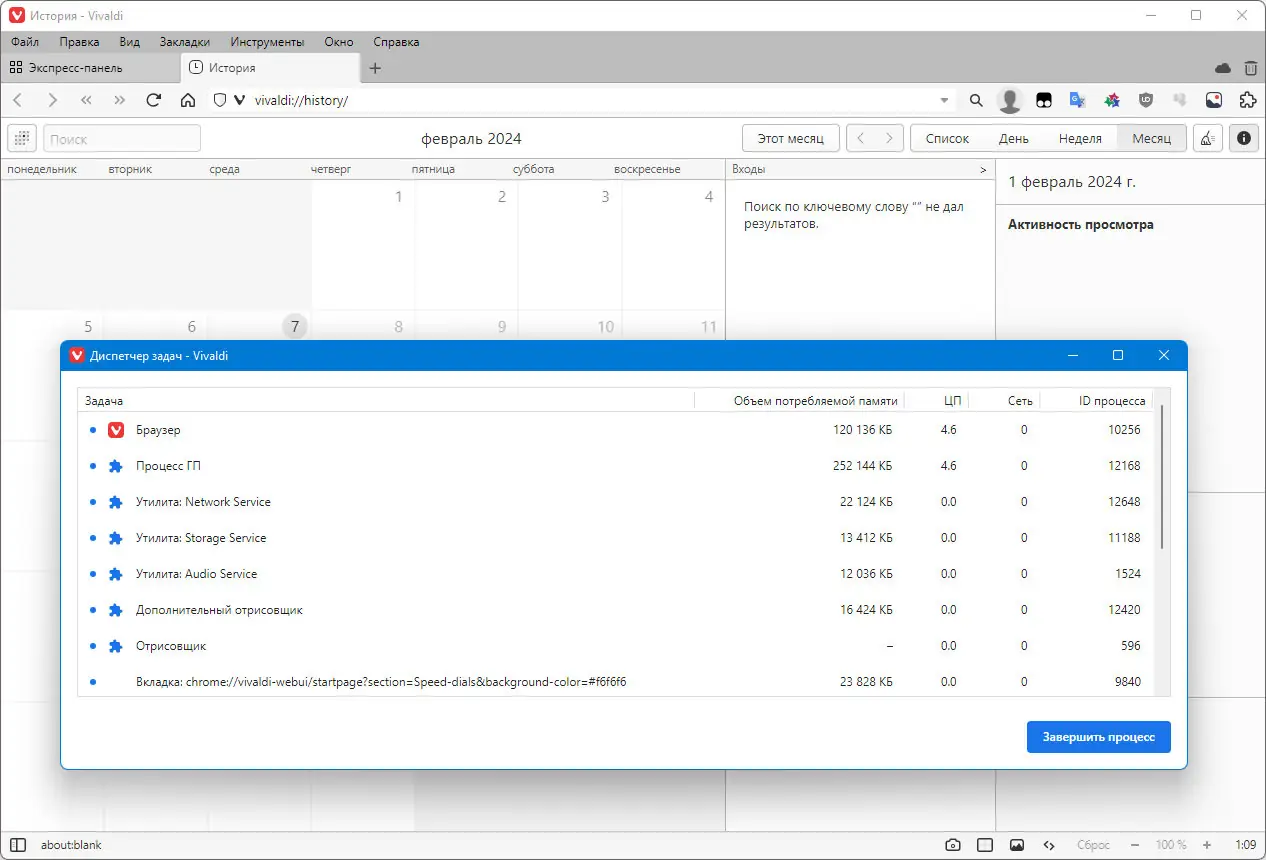Screen dimensions: 1266x860
Task: Open the address bar dropdown arrow
Action: (x=945, y=100)
